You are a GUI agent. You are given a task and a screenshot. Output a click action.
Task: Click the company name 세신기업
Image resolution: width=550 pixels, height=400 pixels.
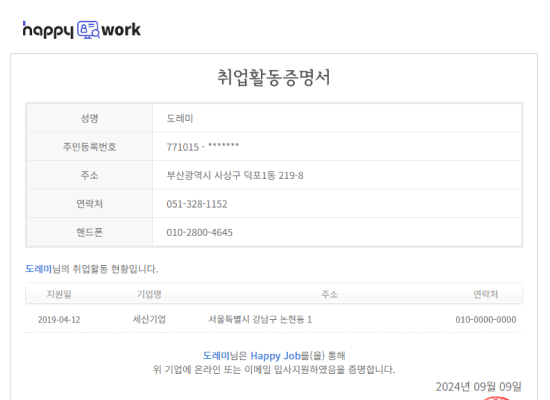(149, 319)
